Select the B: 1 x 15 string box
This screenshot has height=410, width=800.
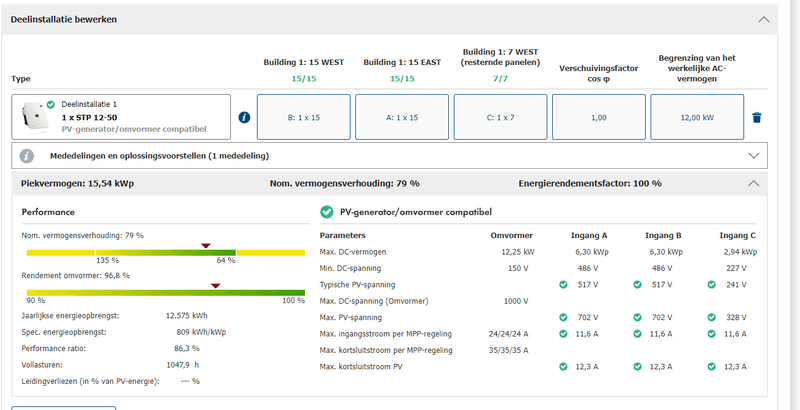tap(304, 117)
